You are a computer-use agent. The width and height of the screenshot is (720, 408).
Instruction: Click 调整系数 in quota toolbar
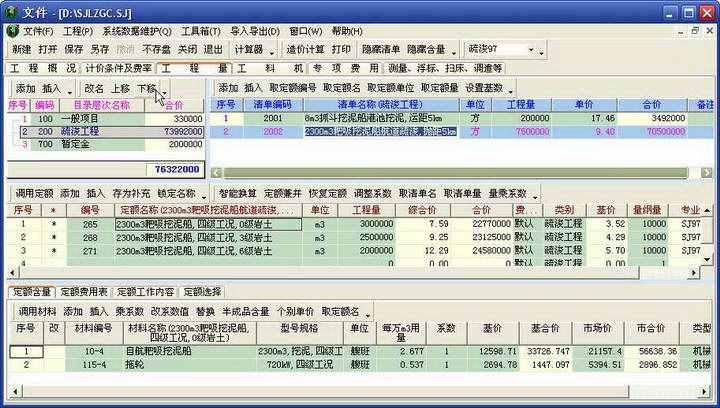[x=372, y=194]
